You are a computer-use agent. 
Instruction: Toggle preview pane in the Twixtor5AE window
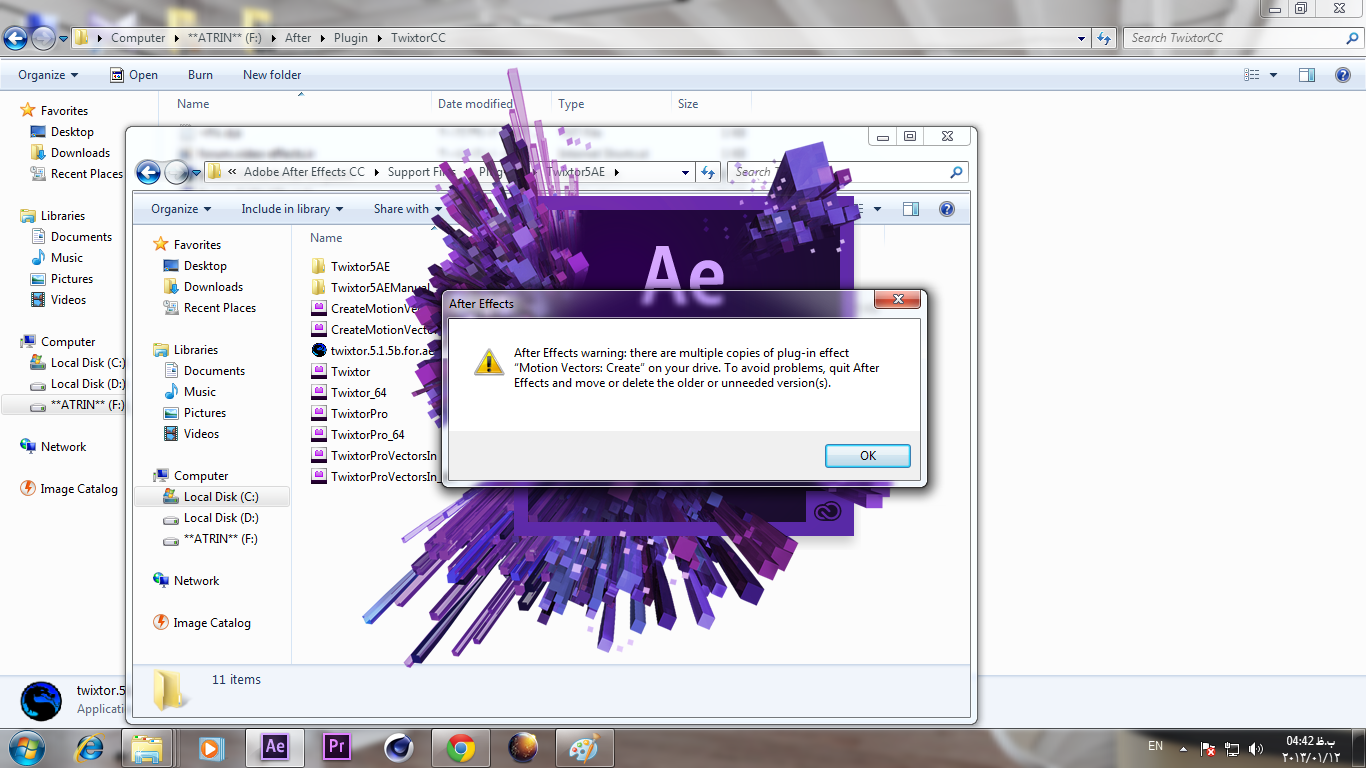pyautogui.click(x=911, y=209)
